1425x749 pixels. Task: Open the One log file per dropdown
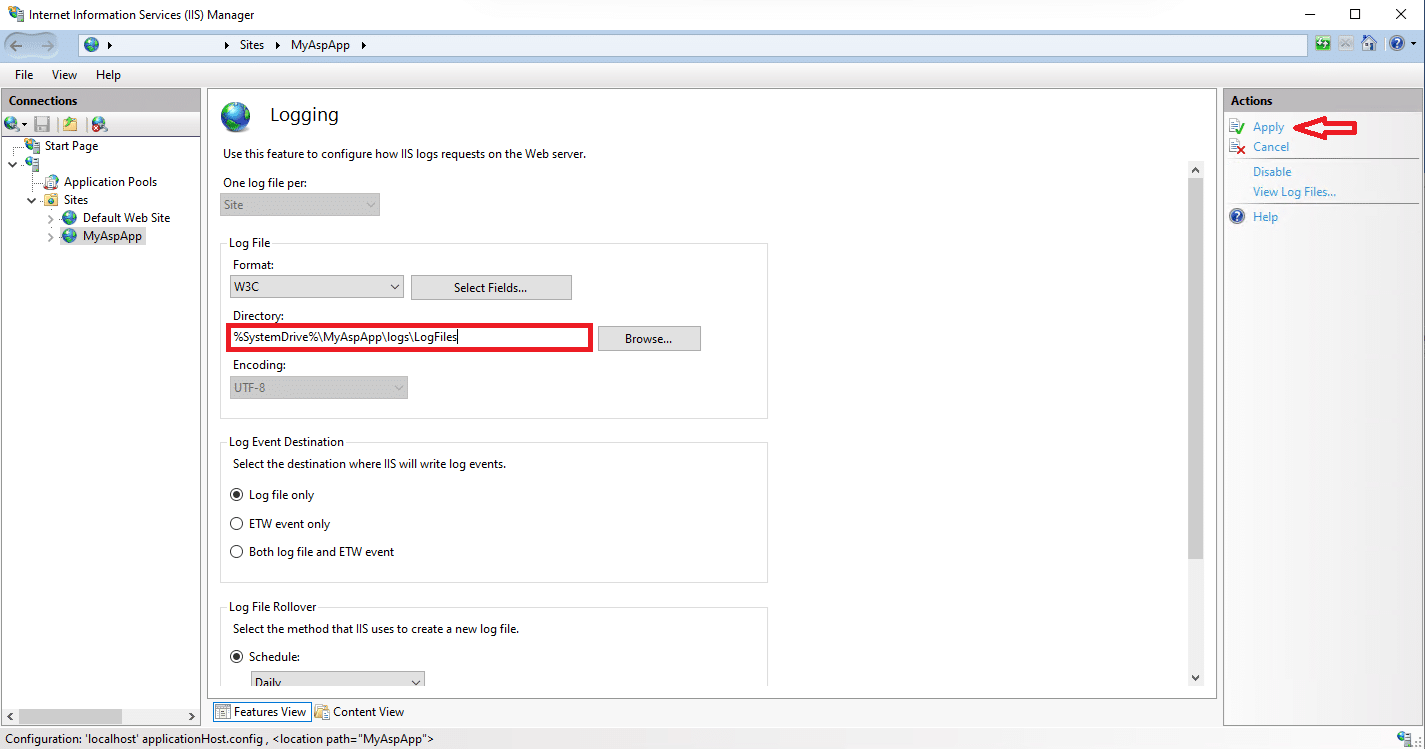300,205
